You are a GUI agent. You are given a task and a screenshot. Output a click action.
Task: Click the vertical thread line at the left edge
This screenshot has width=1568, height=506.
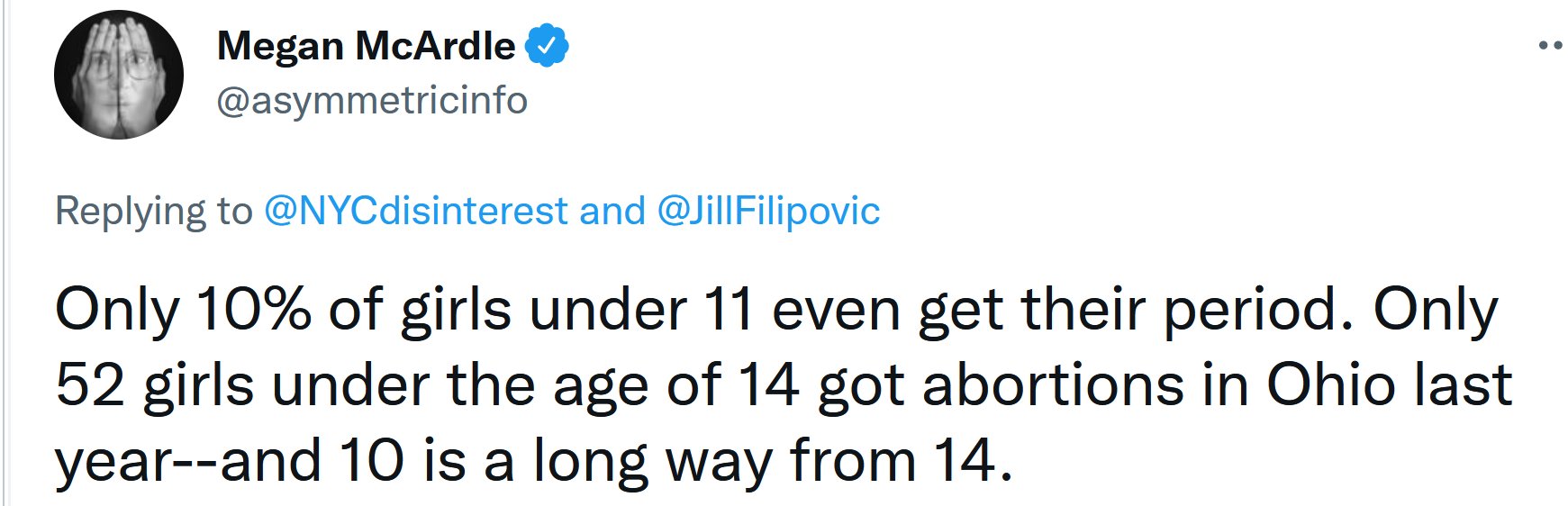pyautogui.click(x=4, y=253)
